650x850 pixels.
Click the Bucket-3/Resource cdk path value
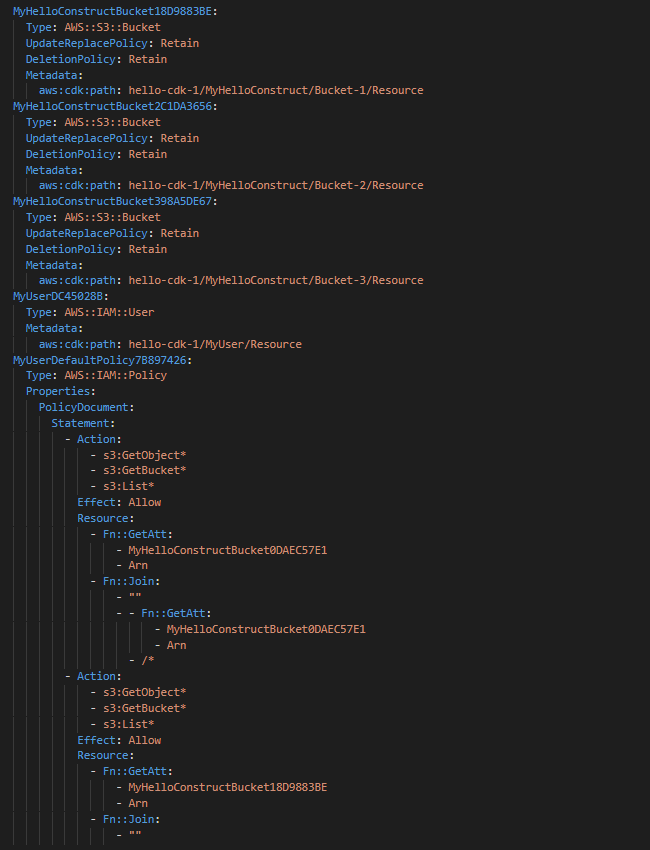coord(276,280)
